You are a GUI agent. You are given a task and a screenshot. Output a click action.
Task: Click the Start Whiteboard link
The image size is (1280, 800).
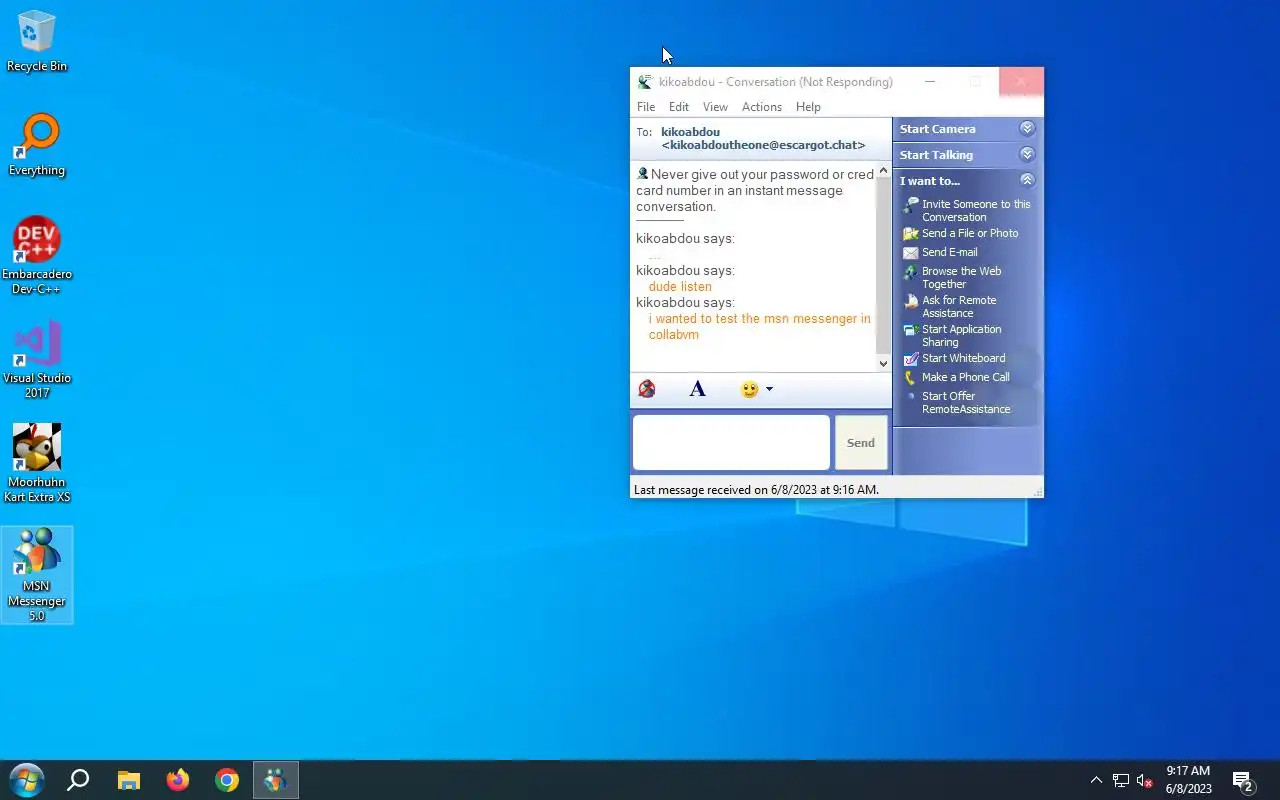pyautogui.click(x=964, y=358)
